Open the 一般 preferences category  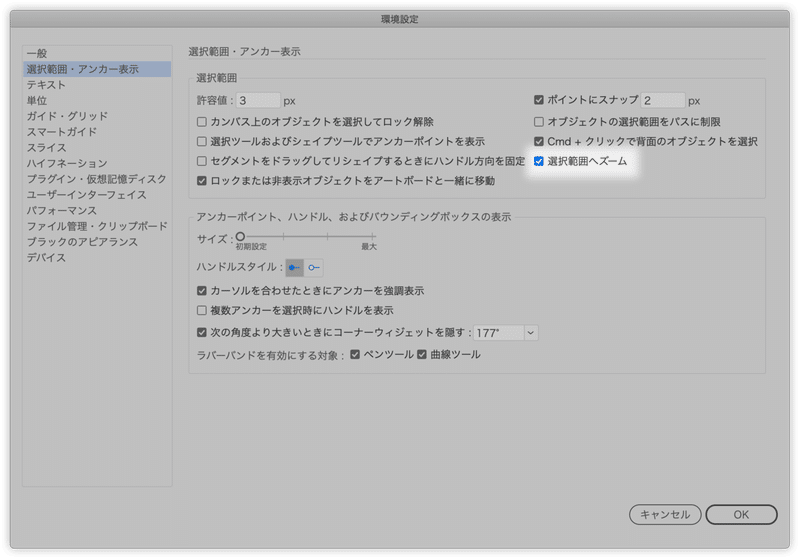(x=97, y=53)
